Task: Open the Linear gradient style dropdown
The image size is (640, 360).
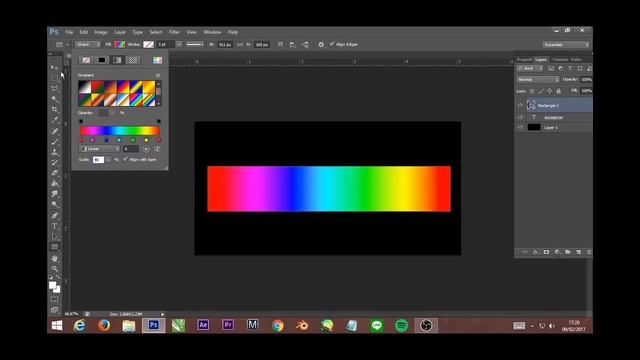Action: point(99,149)
